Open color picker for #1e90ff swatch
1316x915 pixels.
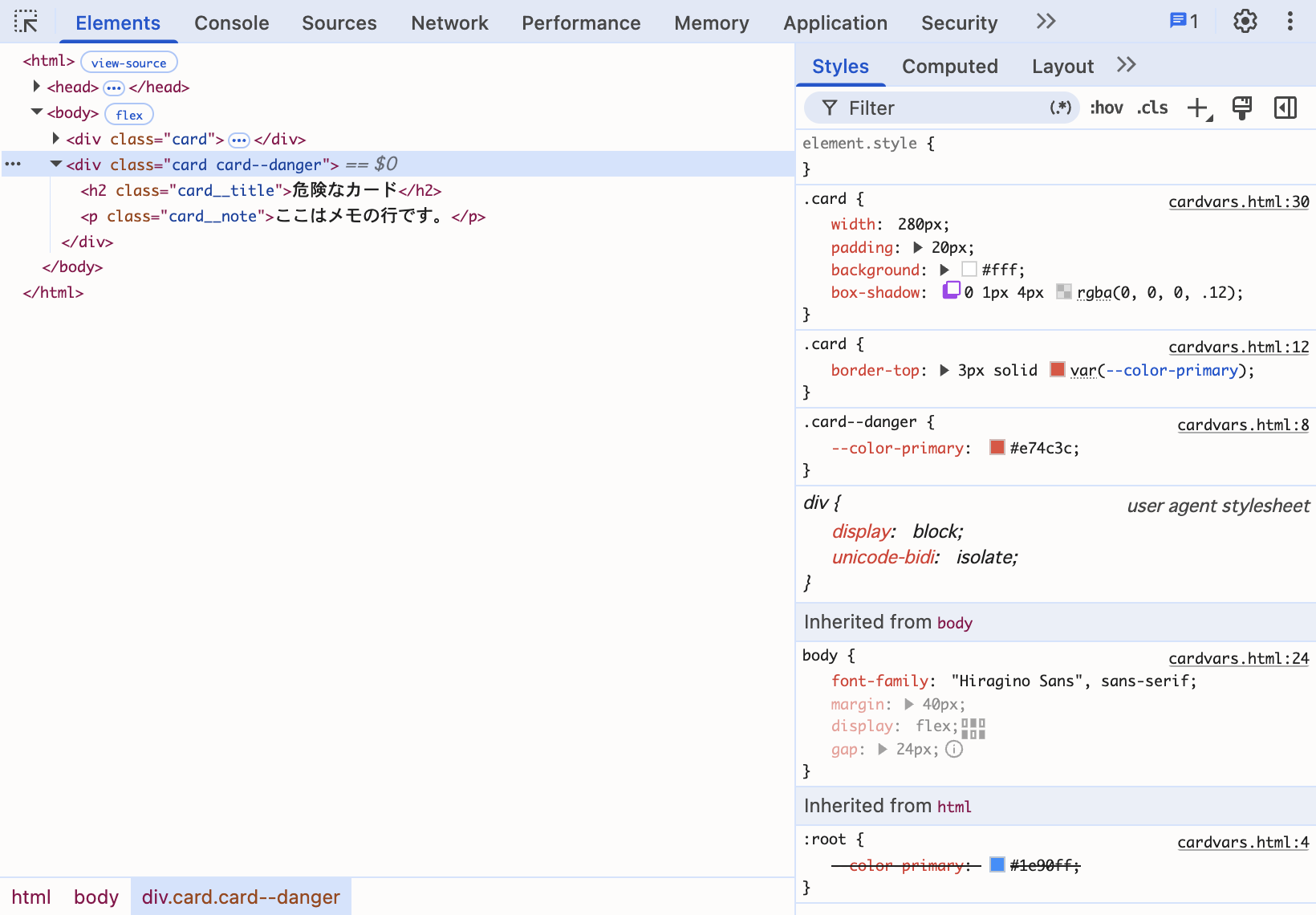tap(997, 864)
